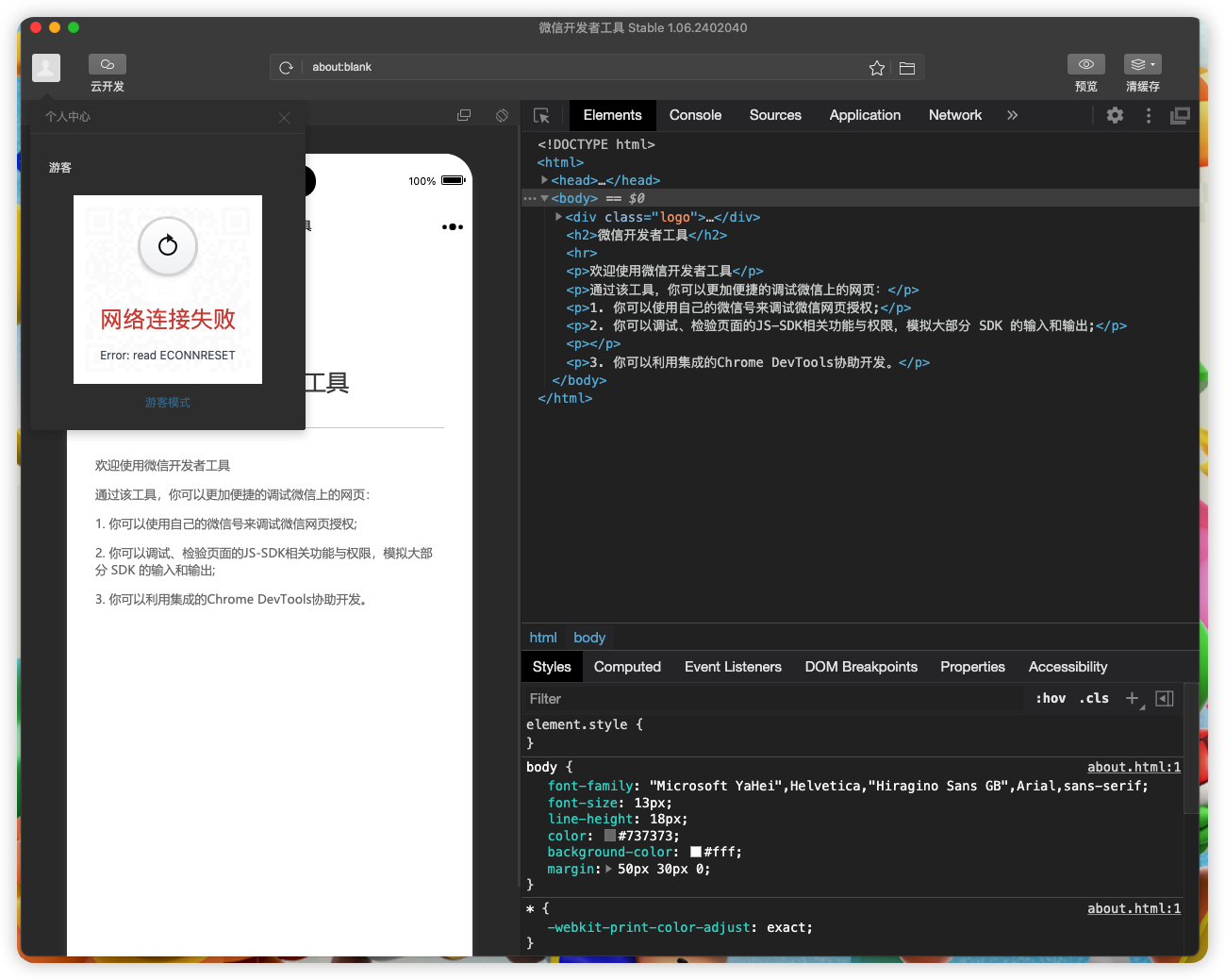The image size is (1225, 980).
Task: Open the Accessibility pane tab
Action: (1068, 667)
